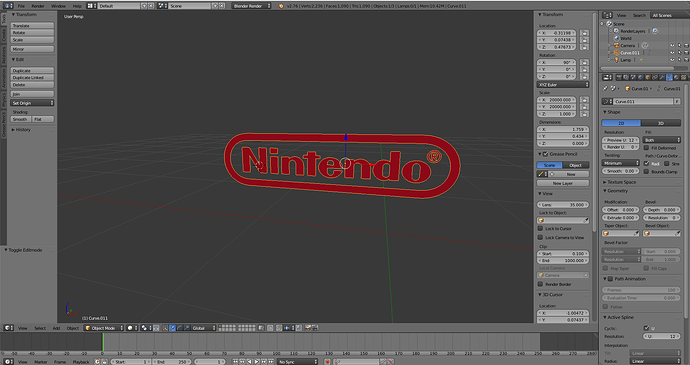The height and width of the screenshot is (365, 690).
Task: Select the scale manipulator icon
Action: [187, 328]
